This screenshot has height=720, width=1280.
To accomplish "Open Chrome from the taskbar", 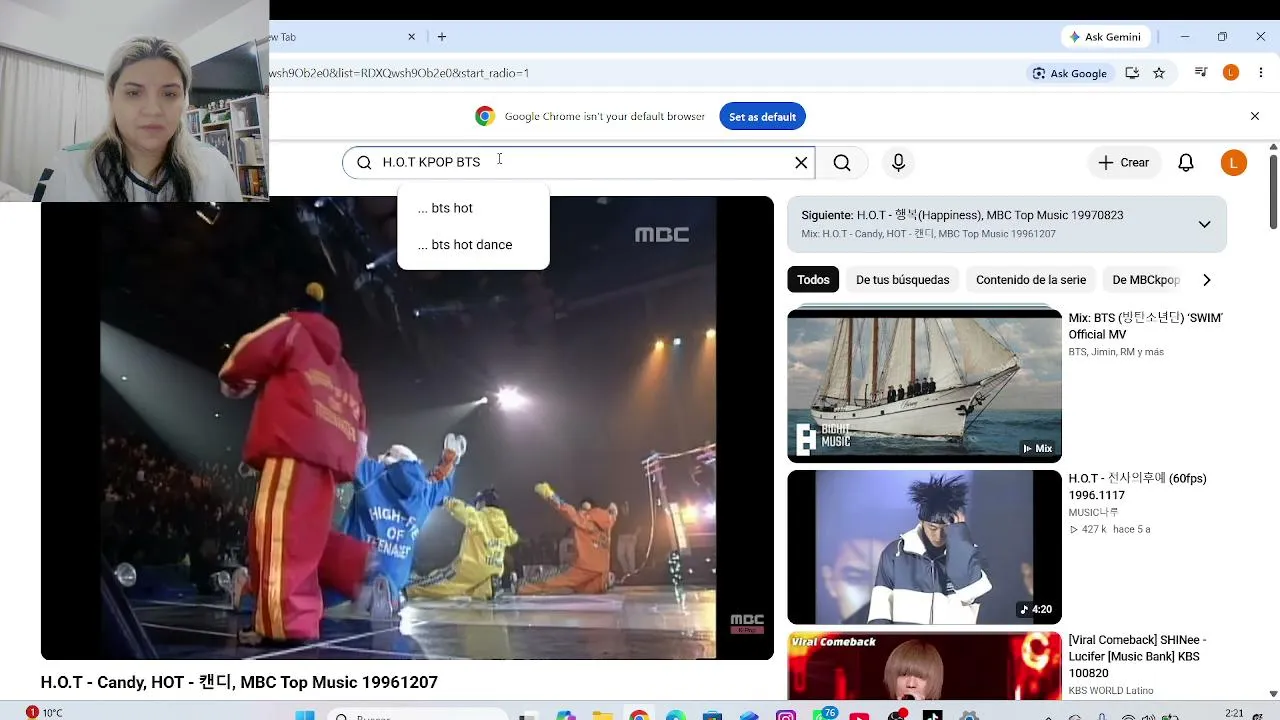I will [x=639, y=715].
